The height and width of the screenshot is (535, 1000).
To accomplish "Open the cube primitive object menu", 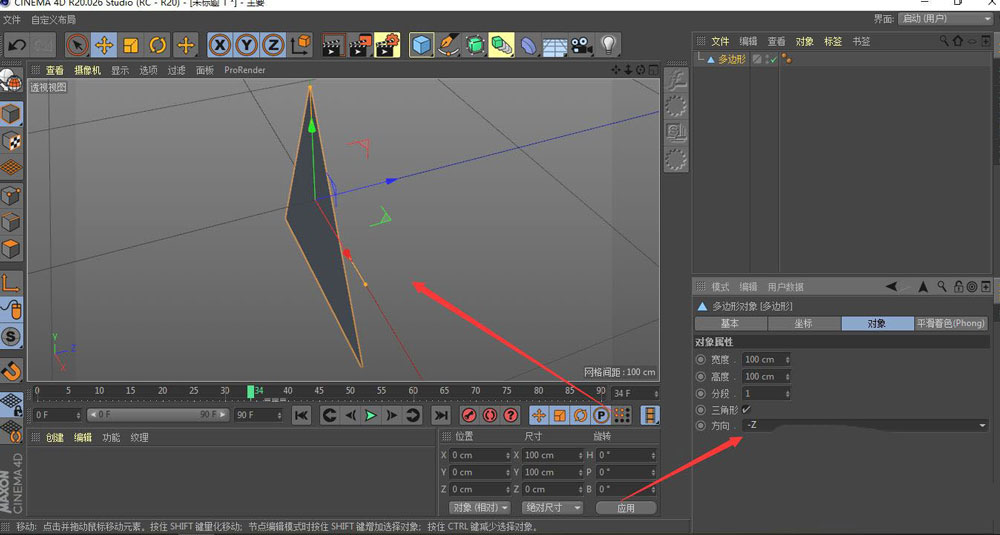I will 421,45.
